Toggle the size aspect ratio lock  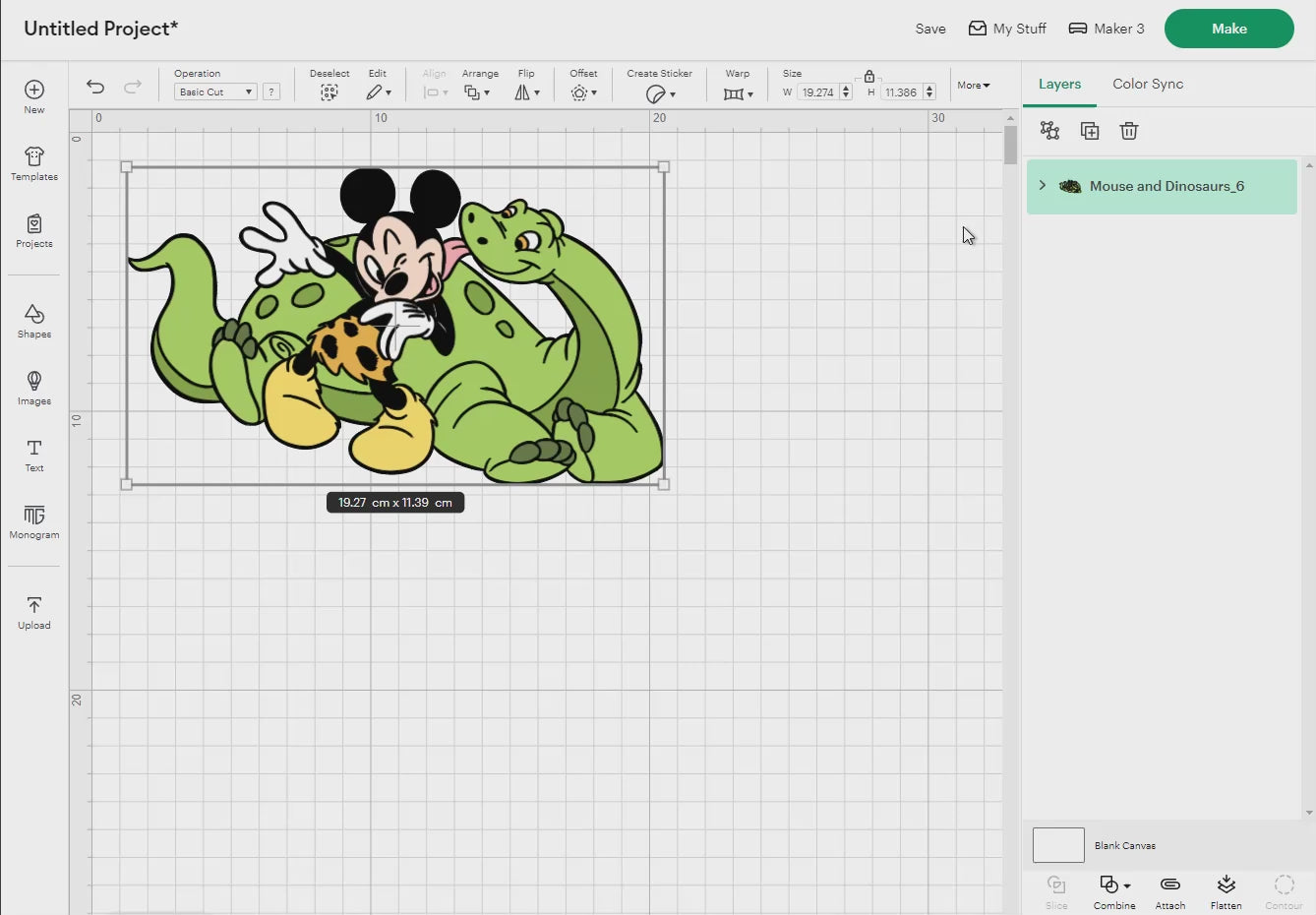point(869,76)
